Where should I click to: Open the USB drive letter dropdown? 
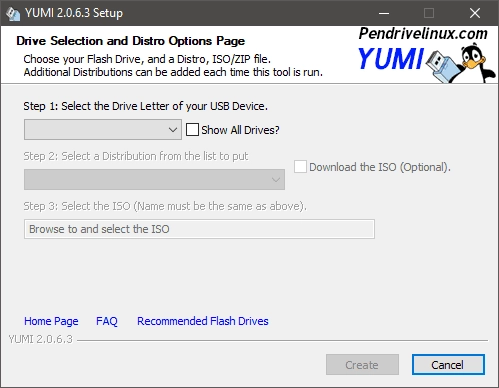pyautogui.click(x=103, y=130)
